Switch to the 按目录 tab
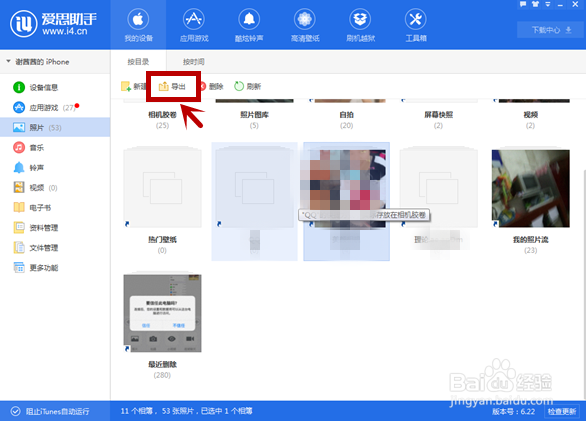The width and height of the screenshot is (586, 421). (x=138, y=62)
